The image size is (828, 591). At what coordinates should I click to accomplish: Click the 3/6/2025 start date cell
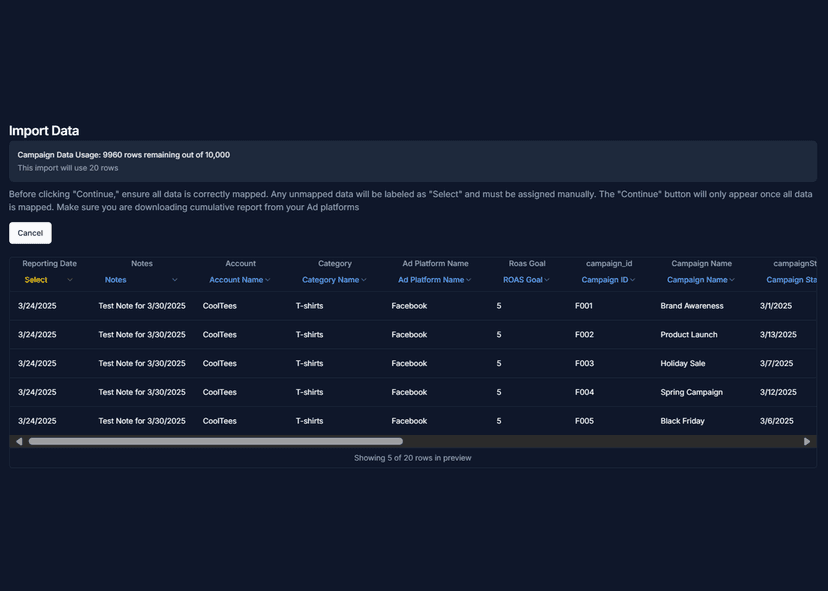pos(776,421)
